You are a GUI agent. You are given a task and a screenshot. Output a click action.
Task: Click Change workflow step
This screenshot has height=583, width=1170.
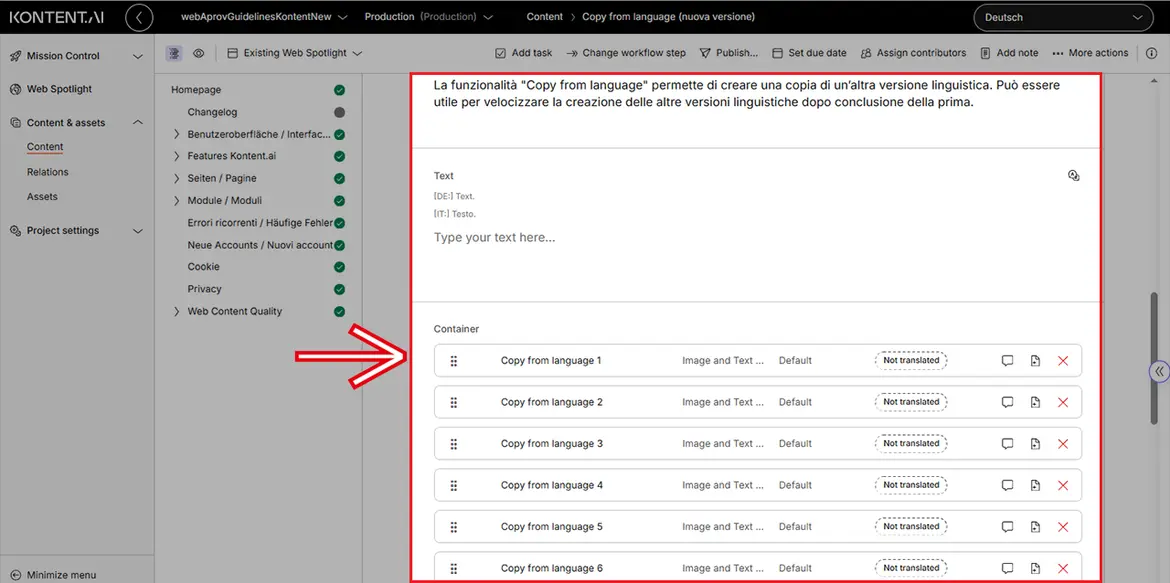[626, 53]
